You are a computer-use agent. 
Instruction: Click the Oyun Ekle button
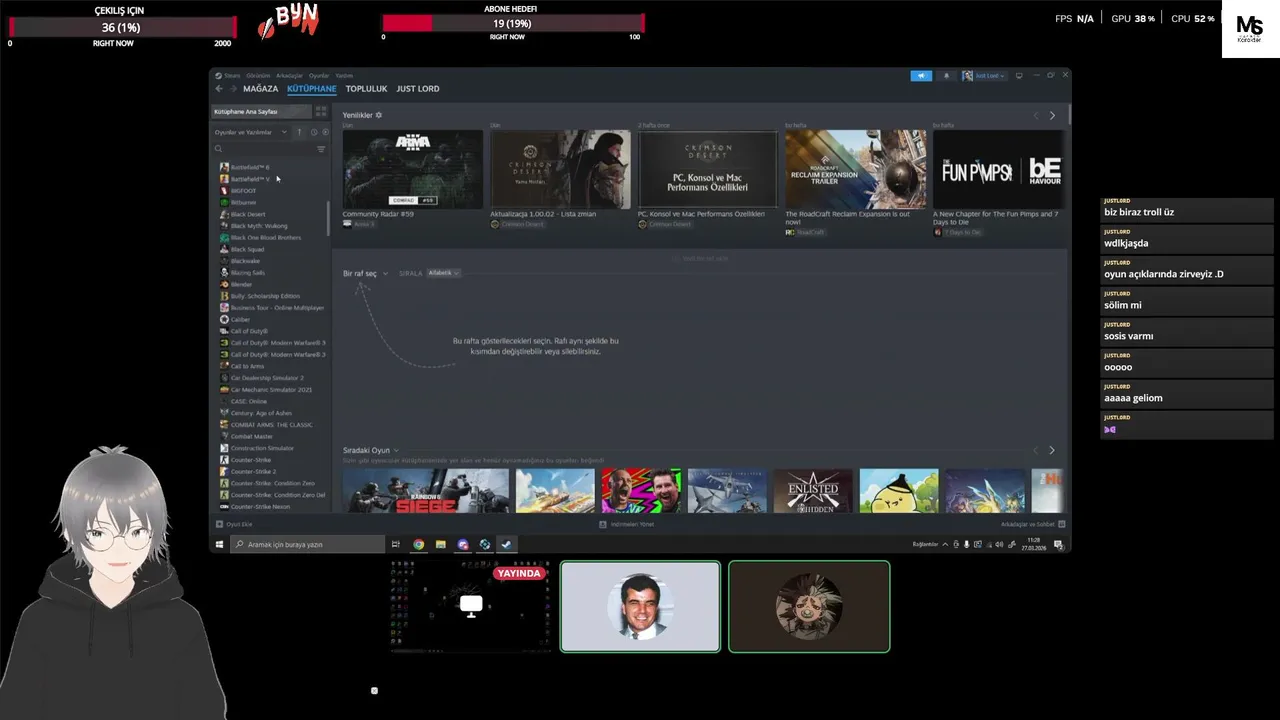pyautogui.click(x=235, y=524)
